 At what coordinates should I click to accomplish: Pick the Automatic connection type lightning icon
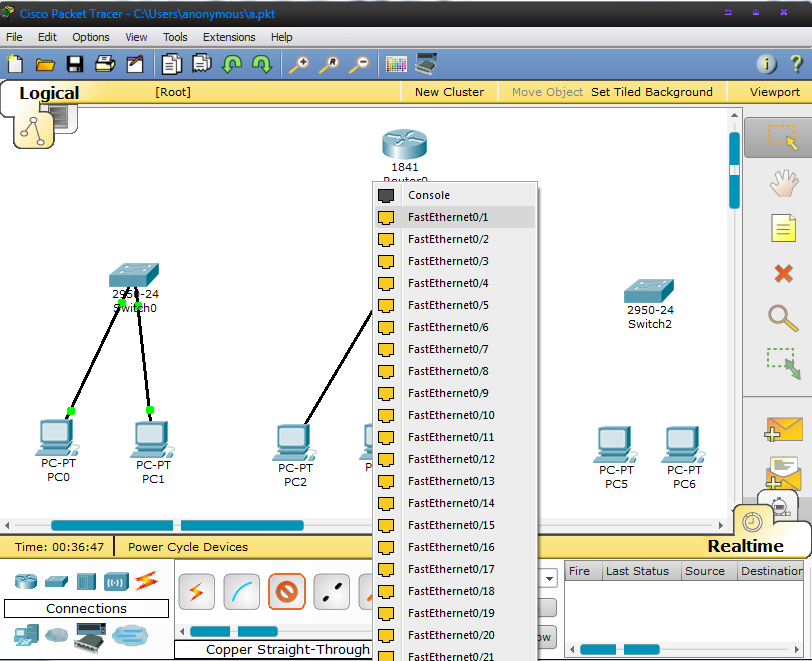[x=196, y=592]
